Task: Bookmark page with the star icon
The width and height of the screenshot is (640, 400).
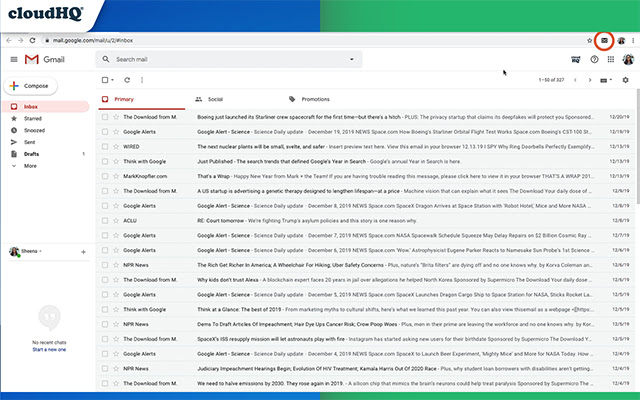Action: [x=589, y=40]
